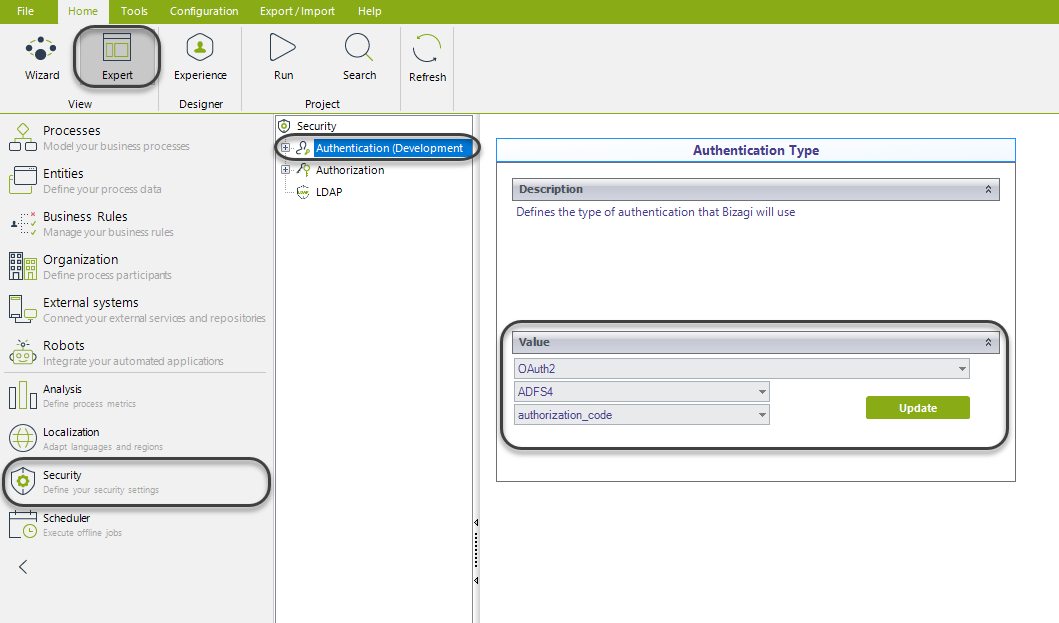The width and height of the screenshot is (1059, 623).
Task: Open the Configuration tab
Action: [x=204, y=11]
